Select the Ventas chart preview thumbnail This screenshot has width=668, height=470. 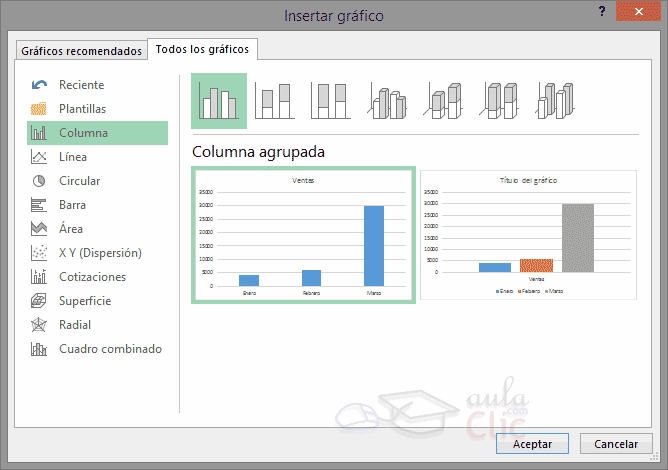click(x=301, y=234)
